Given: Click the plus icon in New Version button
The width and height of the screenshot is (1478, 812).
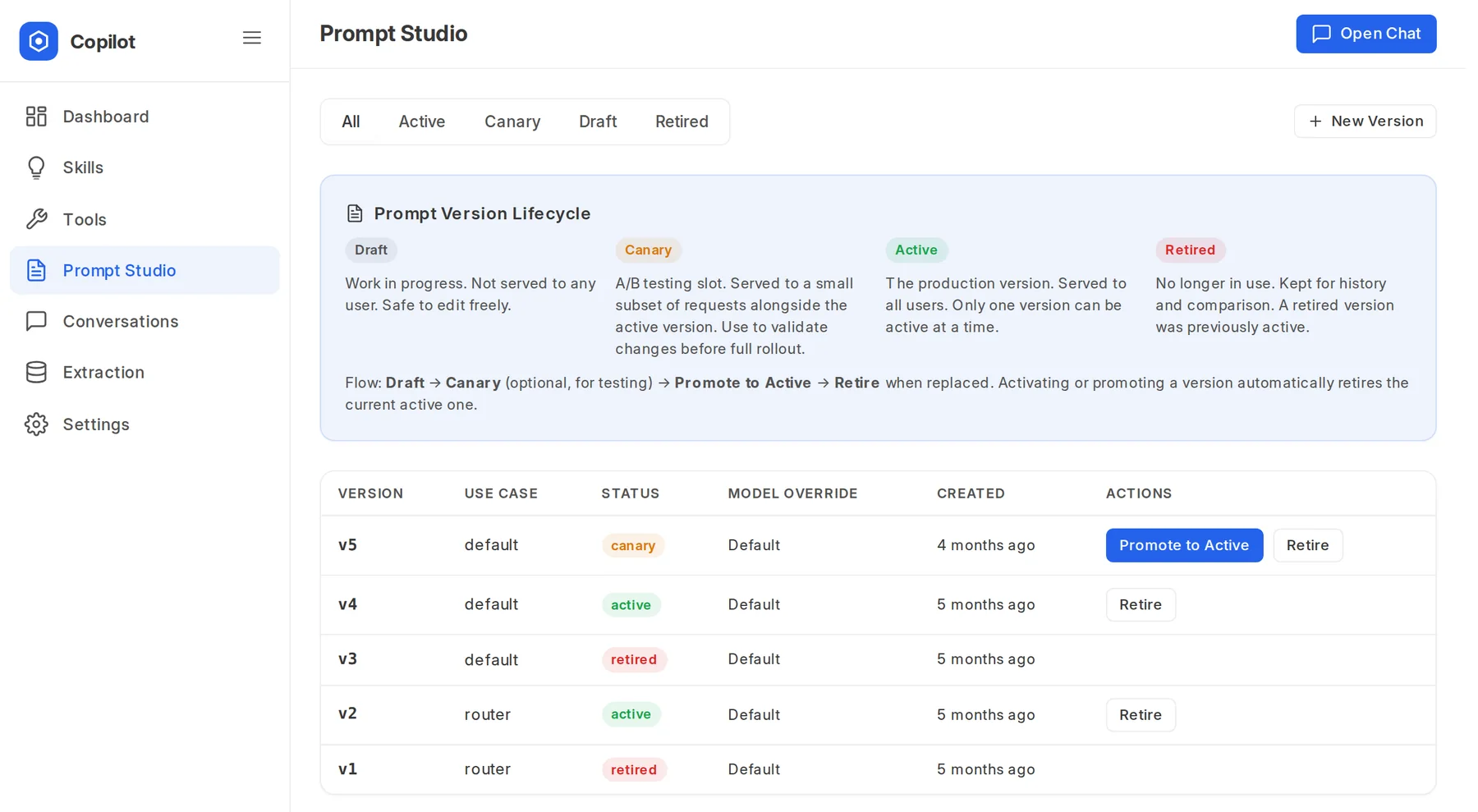Looking at the screenshot, I should pos(1315,122).
